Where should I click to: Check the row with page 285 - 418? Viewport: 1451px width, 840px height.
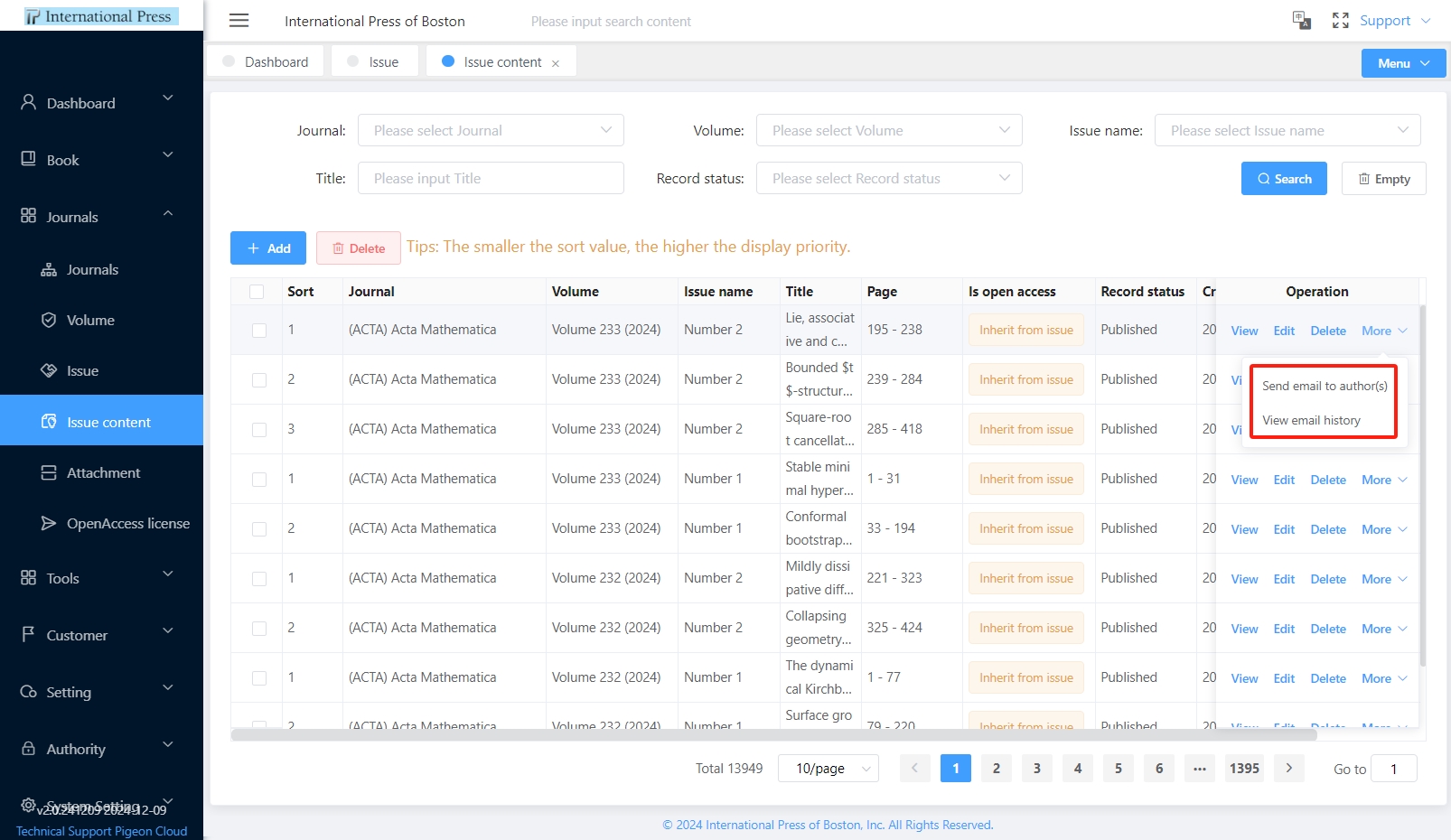pyautogui.click(x=259, y=430)
